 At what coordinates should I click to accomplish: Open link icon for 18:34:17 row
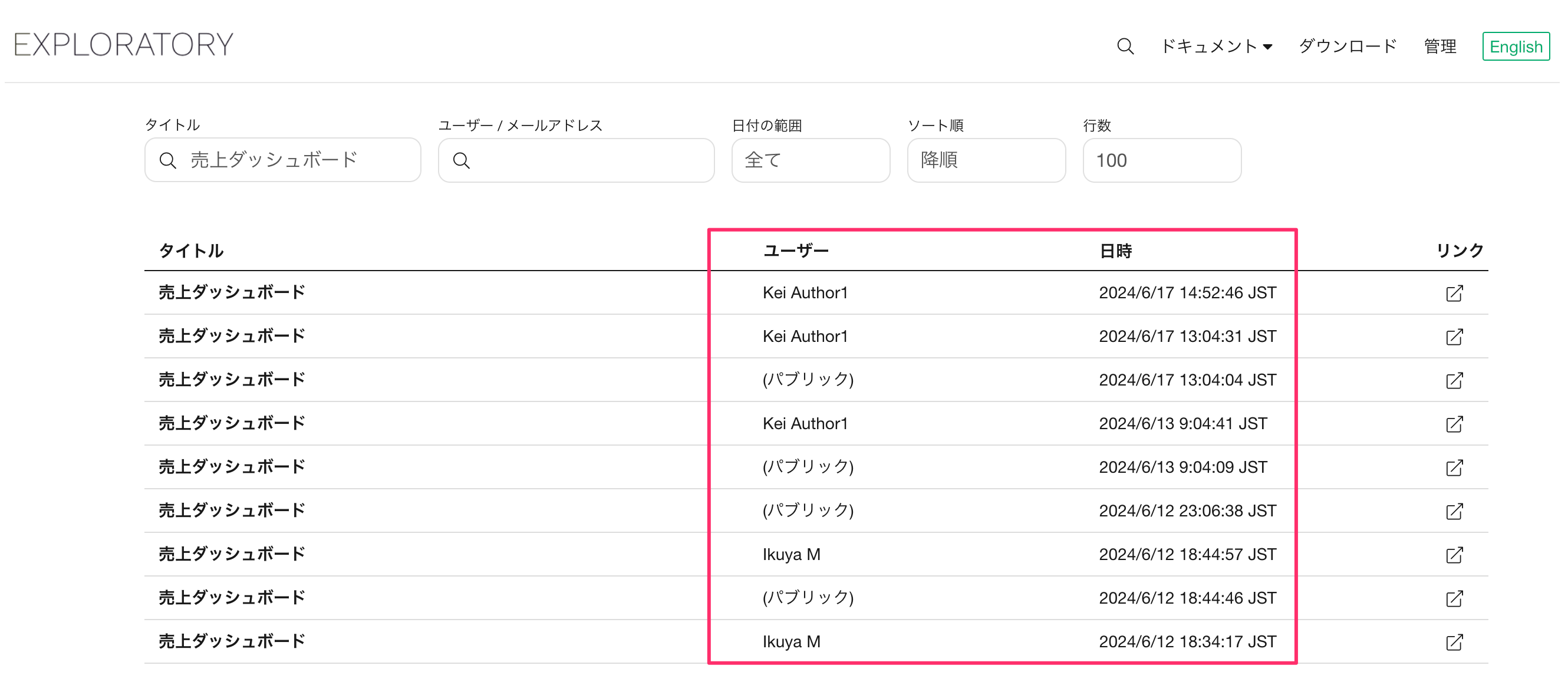pyautogui.click(x=1454, y=643)
